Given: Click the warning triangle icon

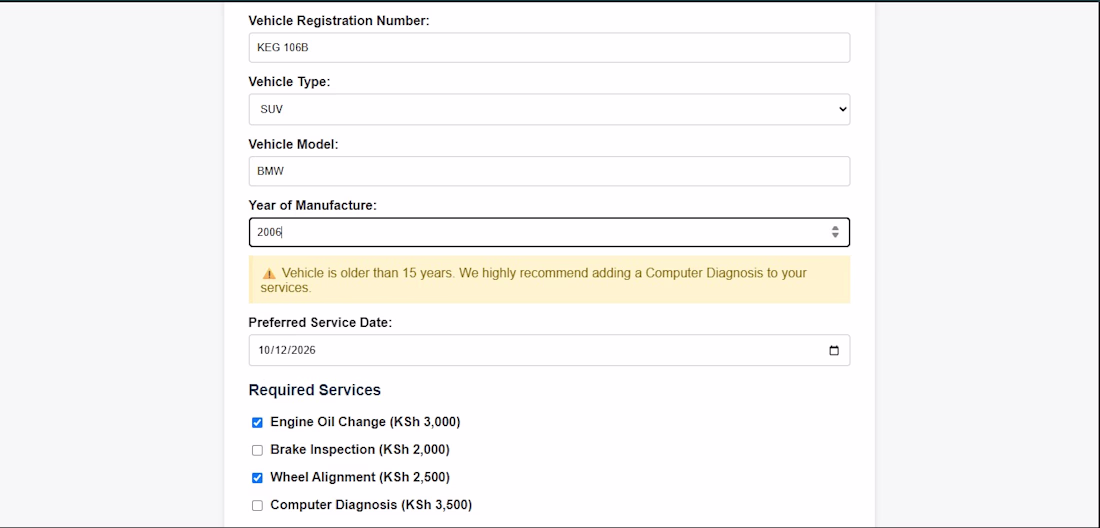Looking at the screenshot, I should point(269,273).
